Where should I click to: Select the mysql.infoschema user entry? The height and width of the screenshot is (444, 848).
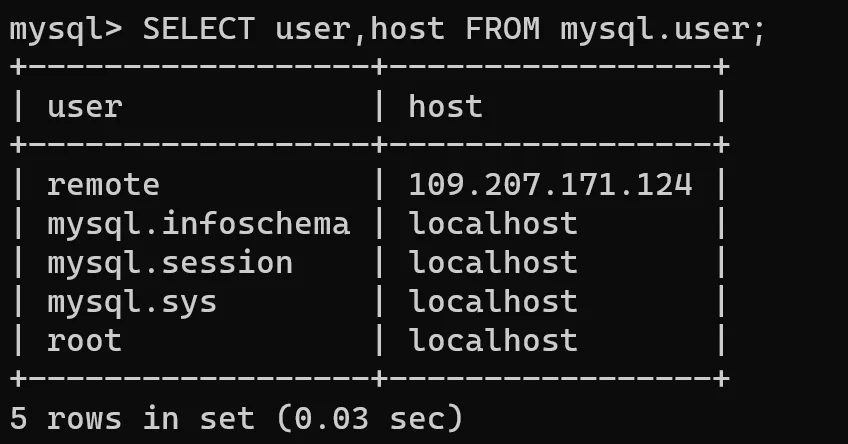click(x=198, y=223)
